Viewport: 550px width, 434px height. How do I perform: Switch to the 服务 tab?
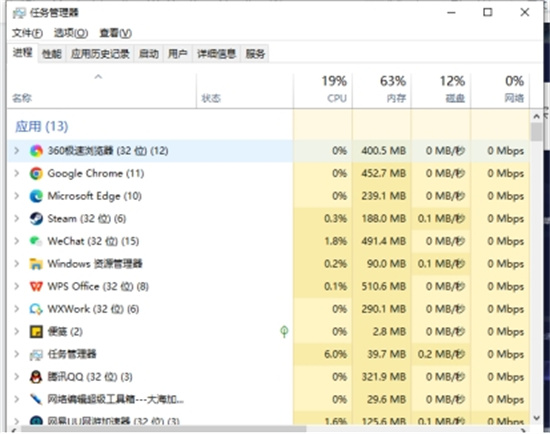(x=255, y=54)
